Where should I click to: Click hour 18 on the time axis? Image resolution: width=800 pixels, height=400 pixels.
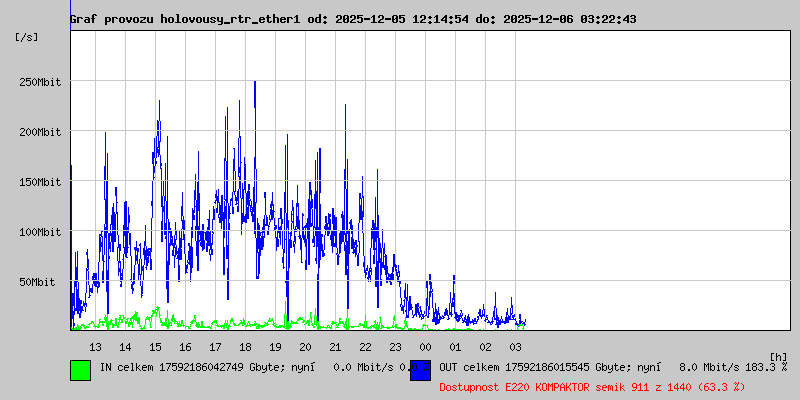click(x=245, y=346)
